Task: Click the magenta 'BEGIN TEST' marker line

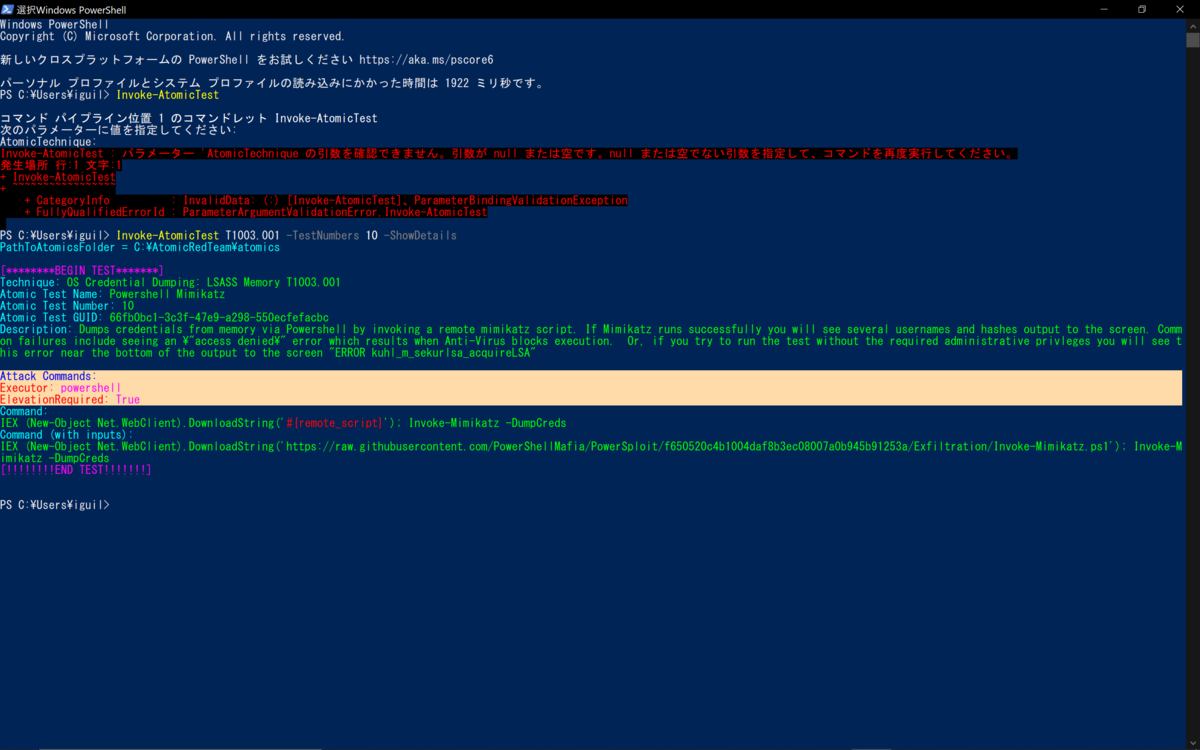Action: coord(81,271)
